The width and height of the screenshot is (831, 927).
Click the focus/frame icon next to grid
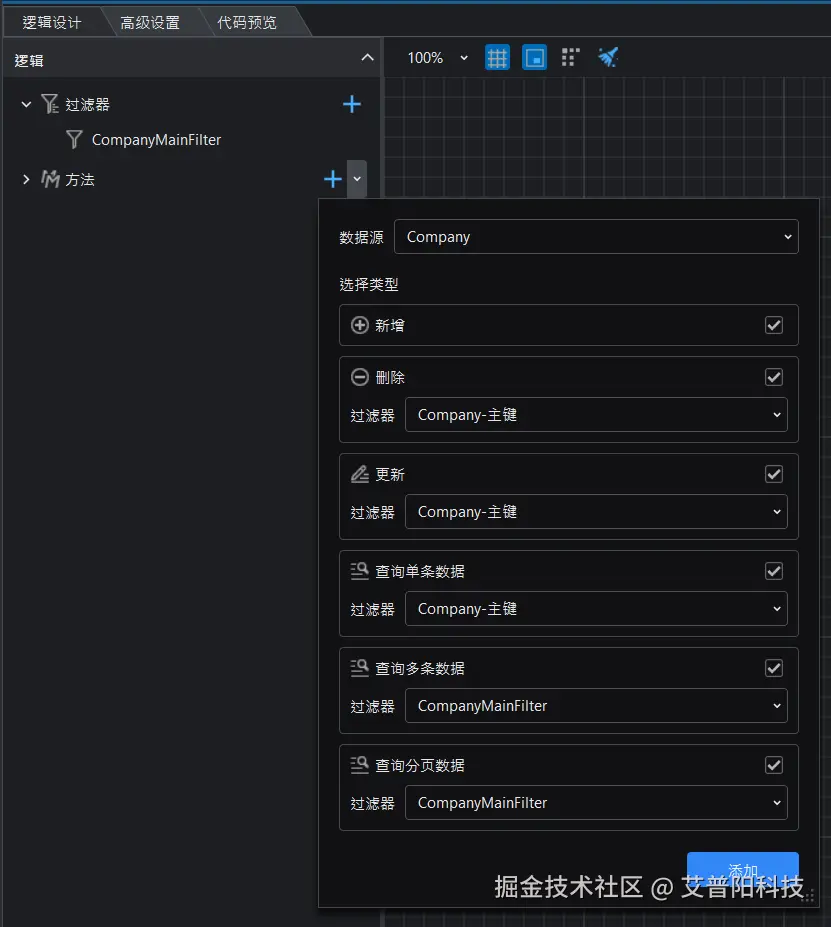click(534, 57)
